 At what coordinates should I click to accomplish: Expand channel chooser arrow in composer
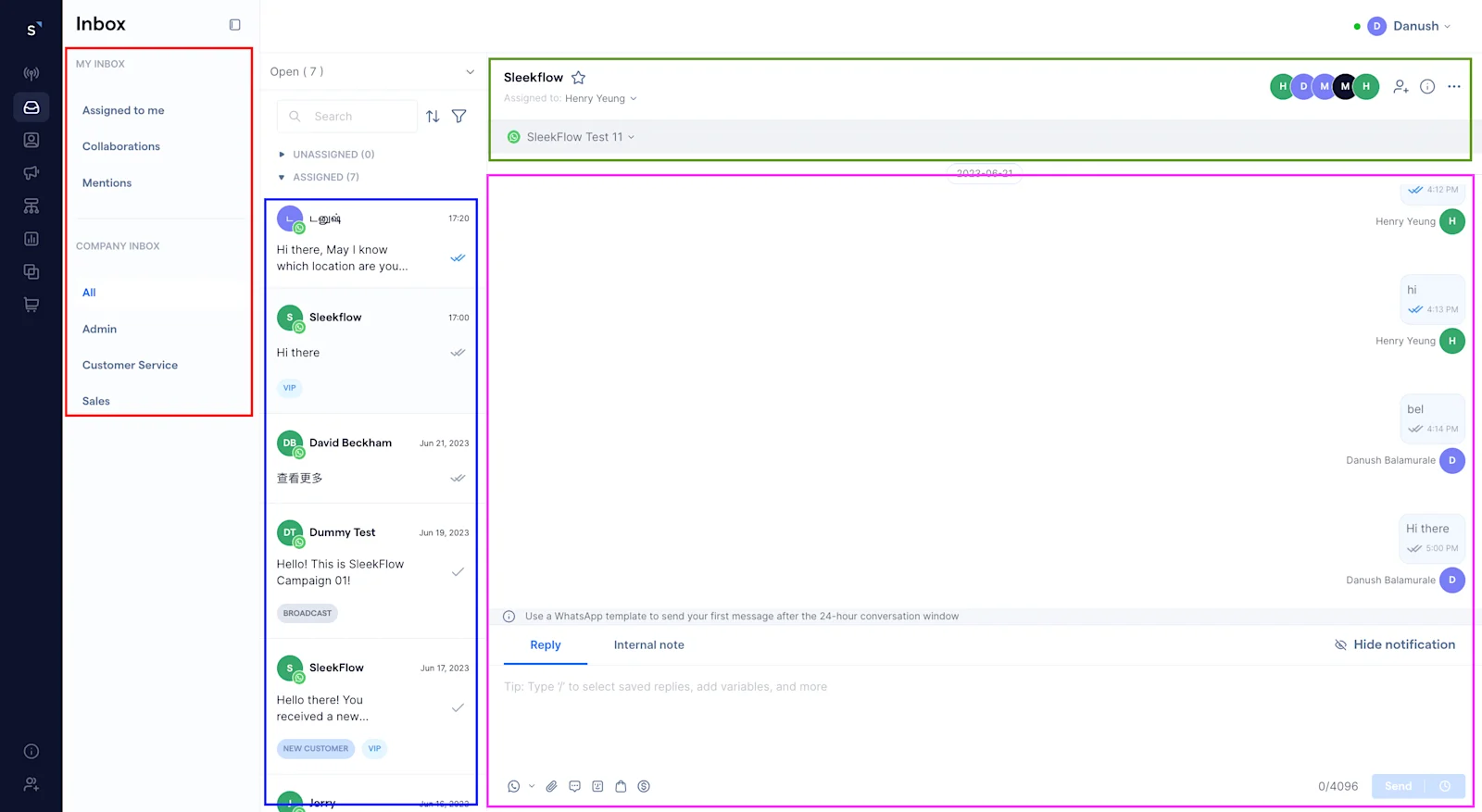pyautogui.click(x=532, y=786)
